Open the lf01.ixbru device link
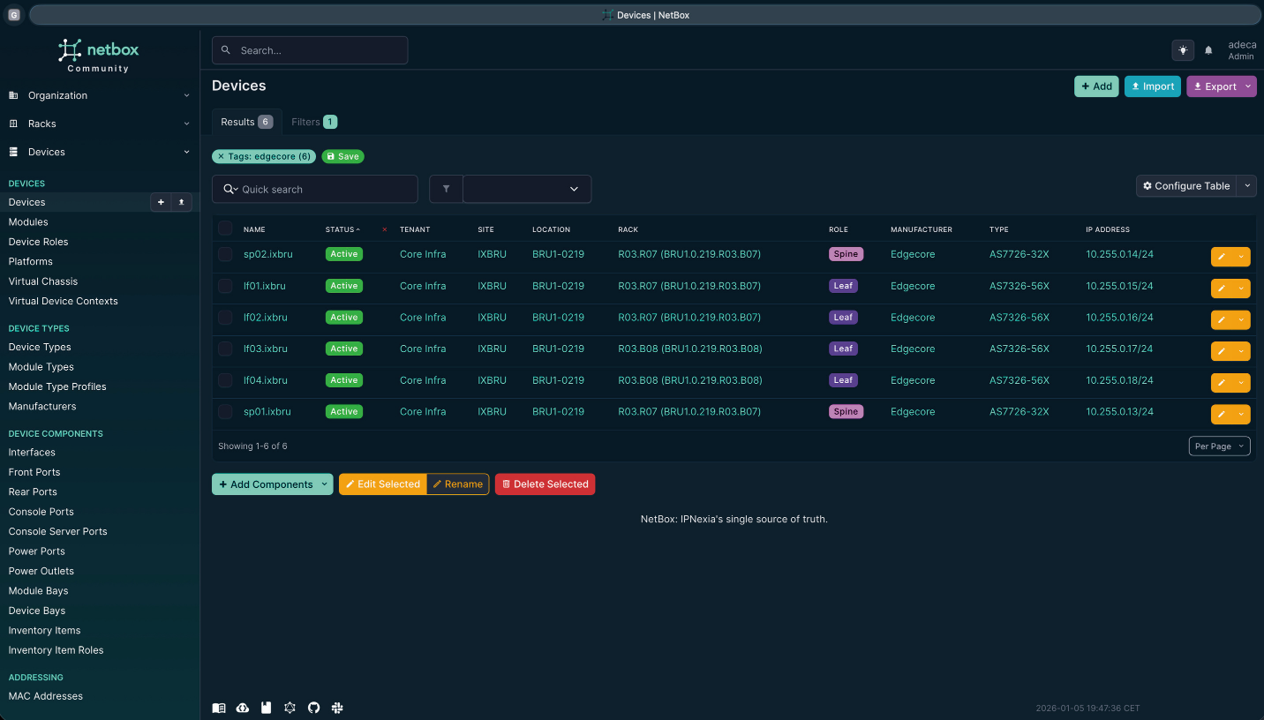This screenshot has width=1264, height=720. (x=265, y=286)
